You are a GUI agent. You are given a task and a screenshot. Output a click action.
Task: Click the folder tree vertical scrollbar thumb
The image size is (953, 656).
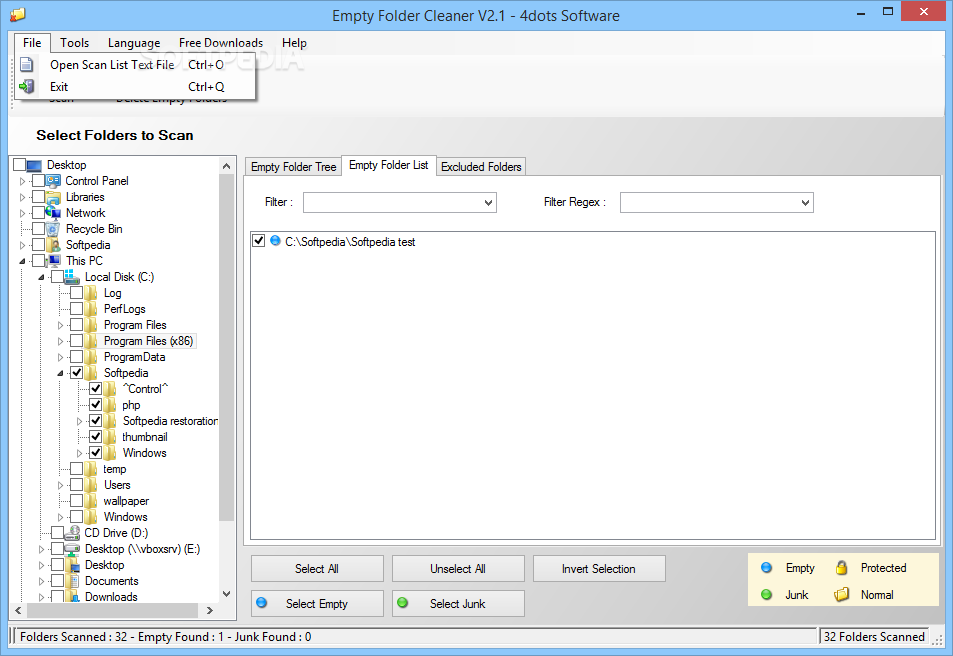(226, 347)
